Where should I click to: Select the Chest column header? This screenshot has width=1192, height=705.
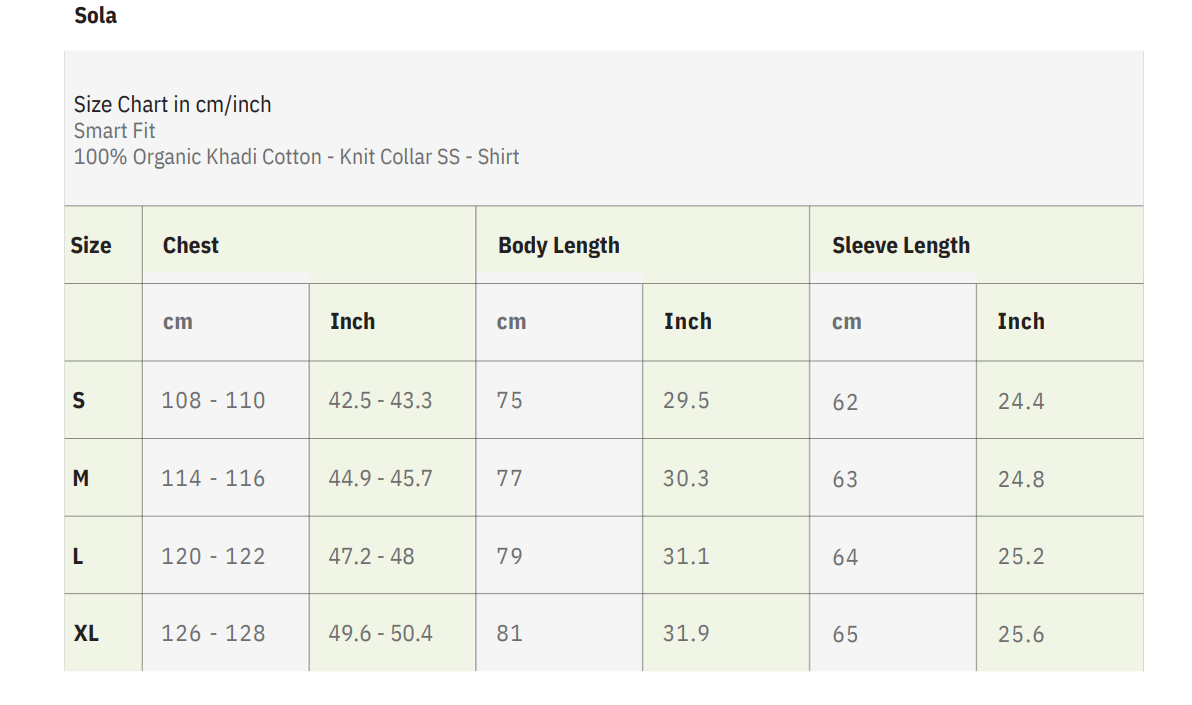[x=191, y=246]
